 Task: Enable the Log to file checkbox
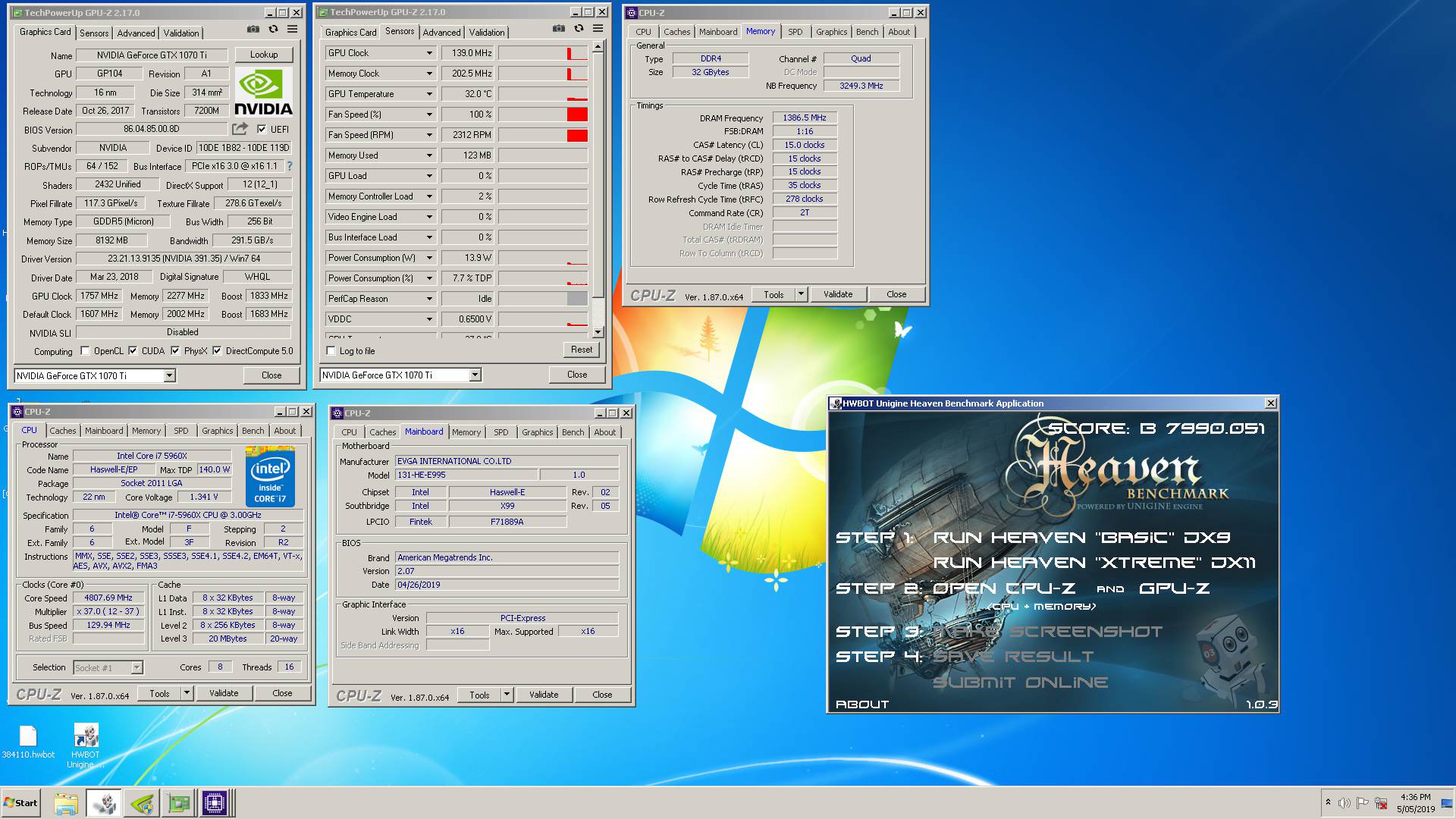pyautogui.click(x=331, y=351)
